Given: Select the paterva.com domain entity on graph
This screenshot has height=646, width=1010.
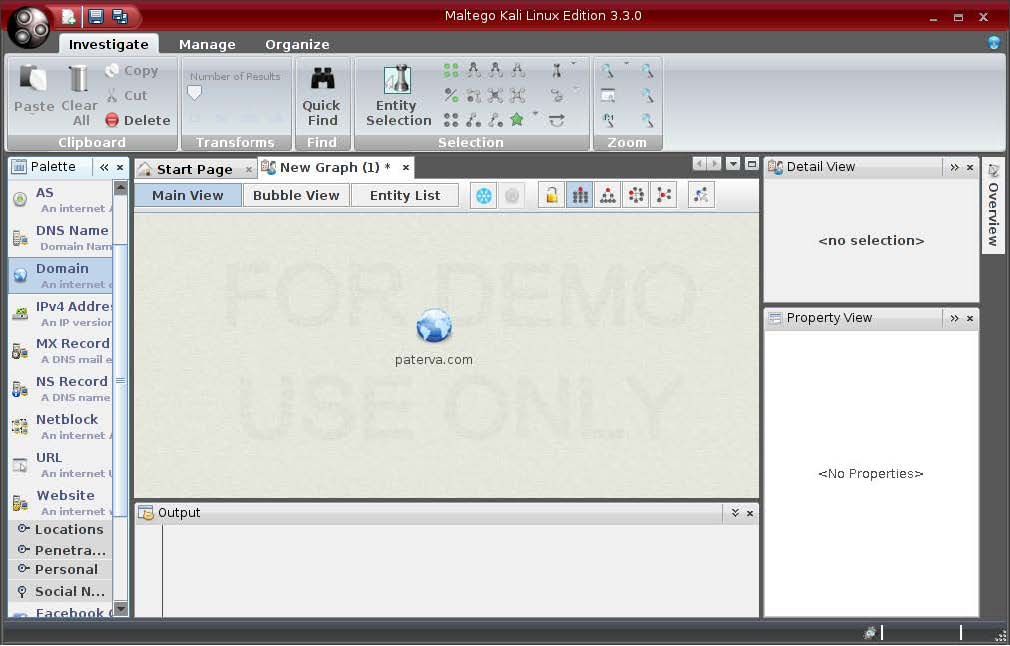Looking at the screenshot, I should (433, 327).
